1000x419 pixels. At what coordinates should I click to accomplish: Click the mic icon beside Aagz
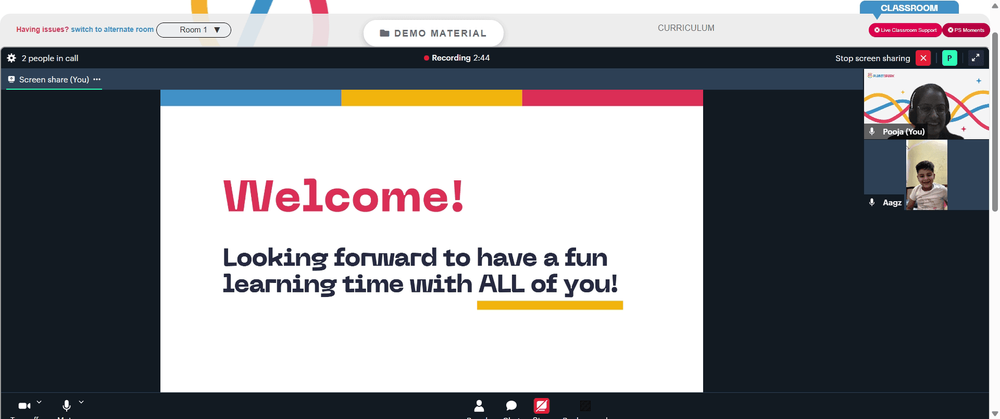coord(872,202)
